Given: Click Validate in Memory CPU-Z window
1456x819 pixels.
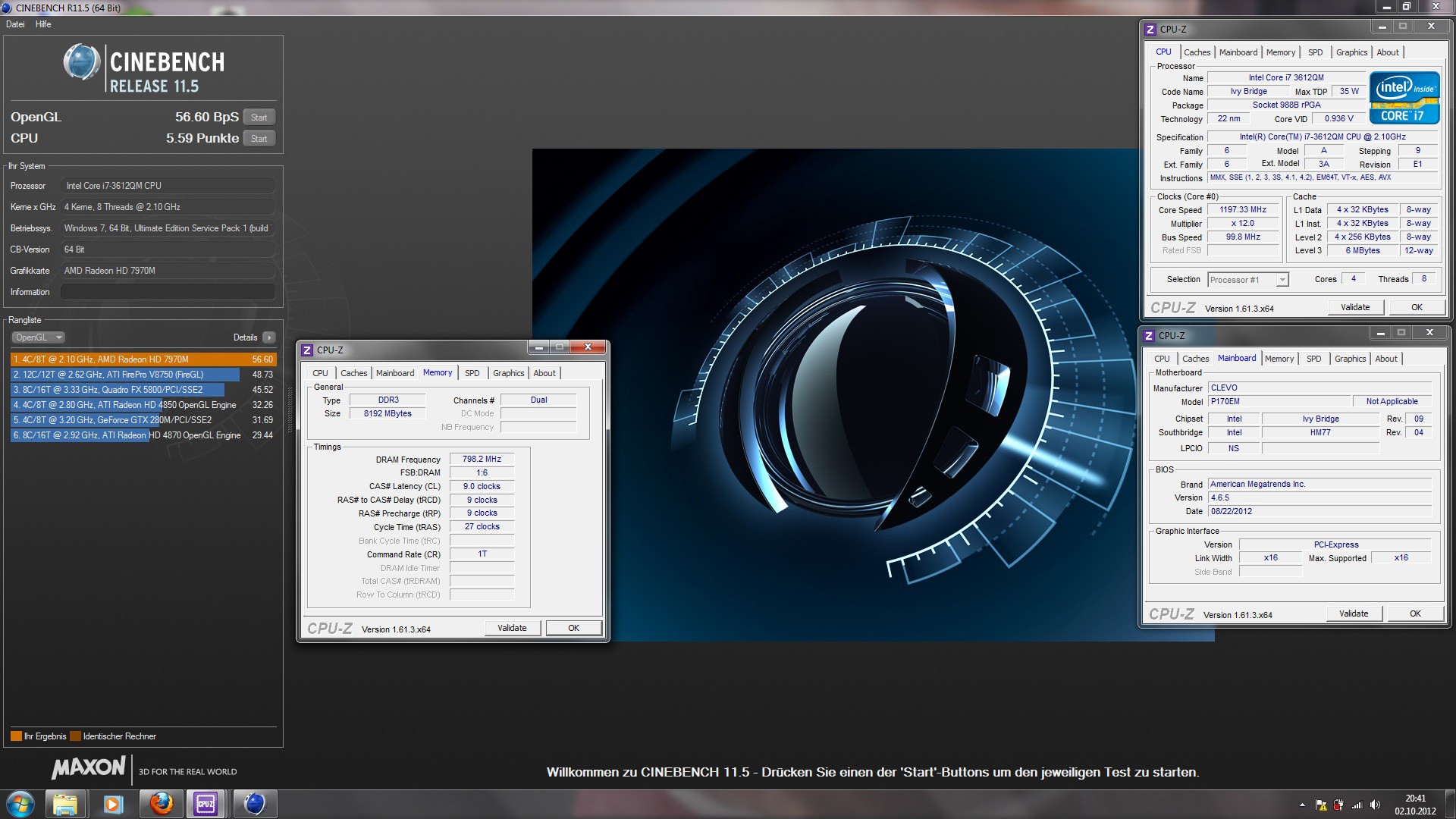Looking at the screenshot, I should (512, 628).
